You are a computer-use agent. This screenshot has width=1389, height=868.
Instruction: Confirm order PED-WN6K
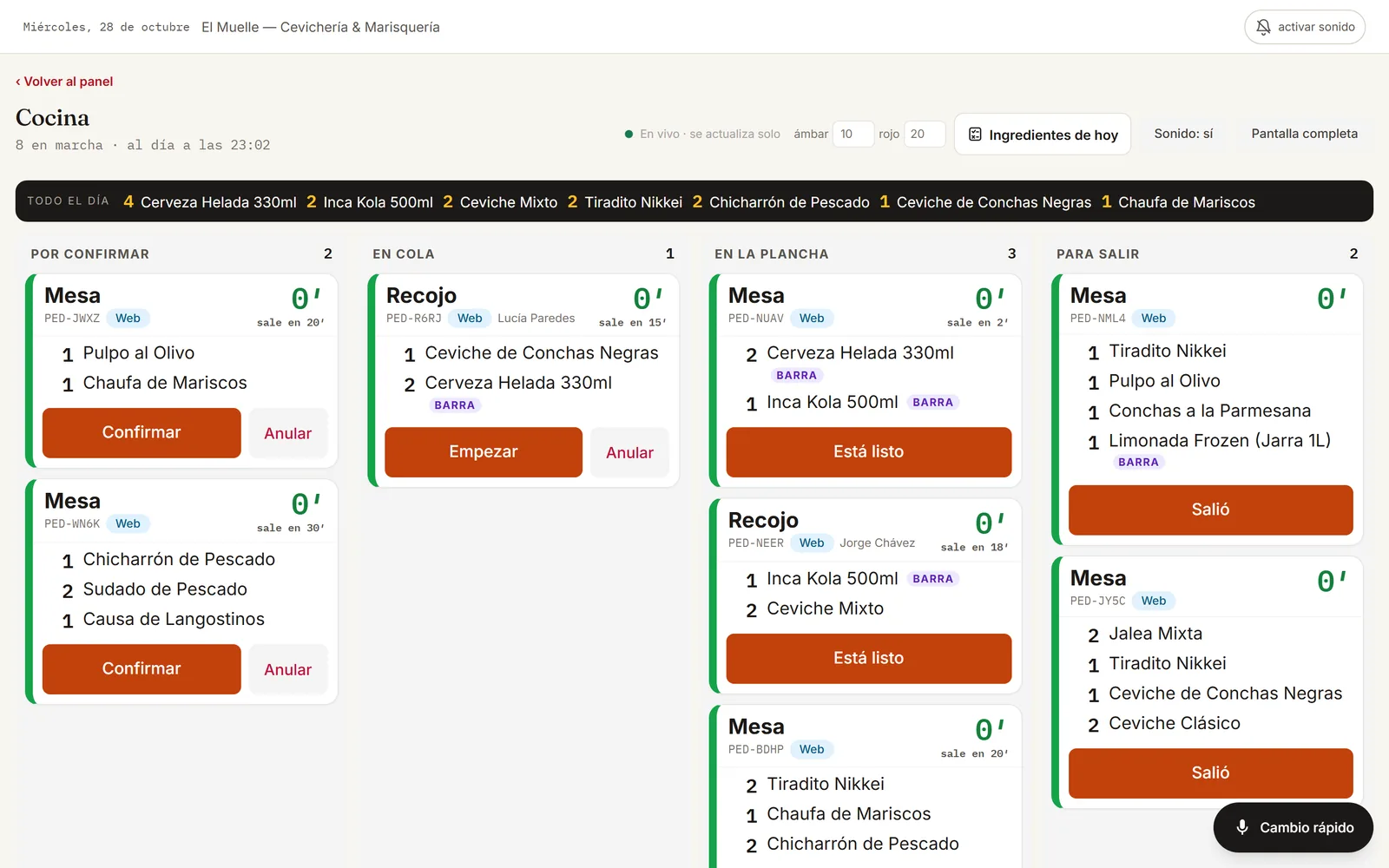[142, 668]
